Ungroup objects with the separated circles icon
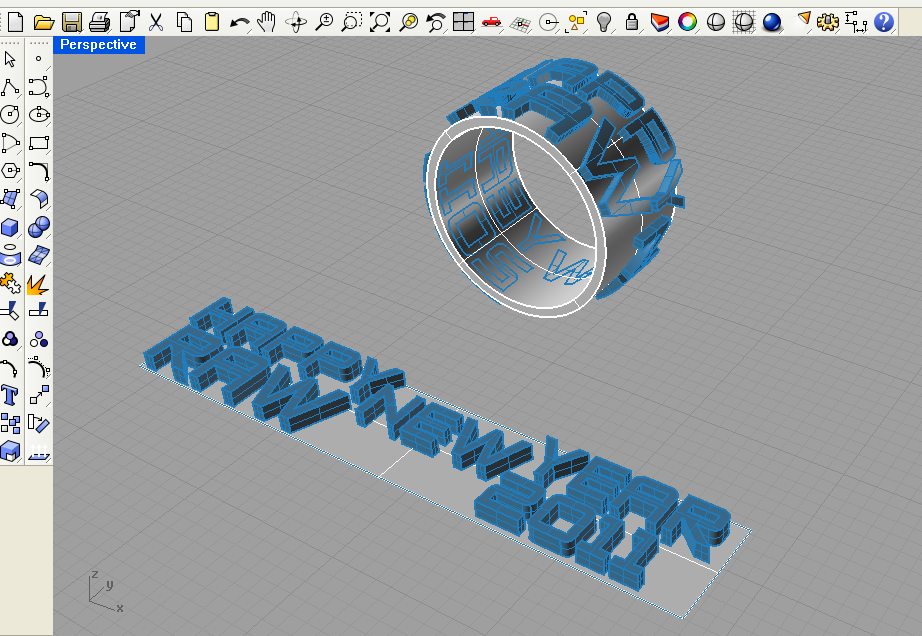Image resolution: width=922 pixels, height=636 pixels. point(39,339)
